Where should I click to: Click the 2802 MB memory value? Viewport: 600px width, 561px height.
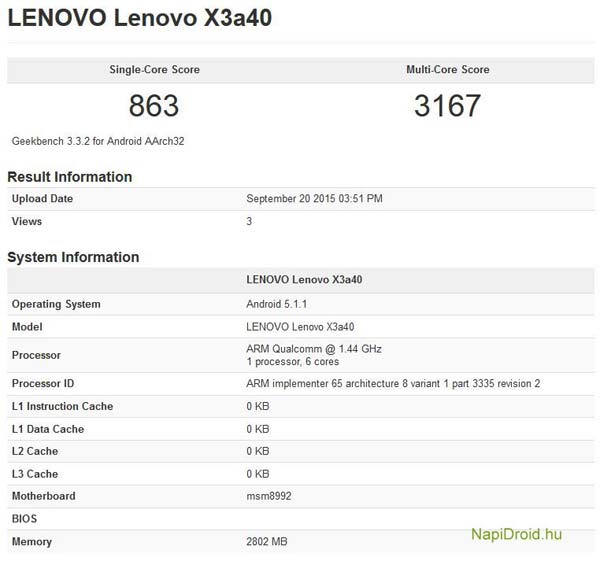267,542
